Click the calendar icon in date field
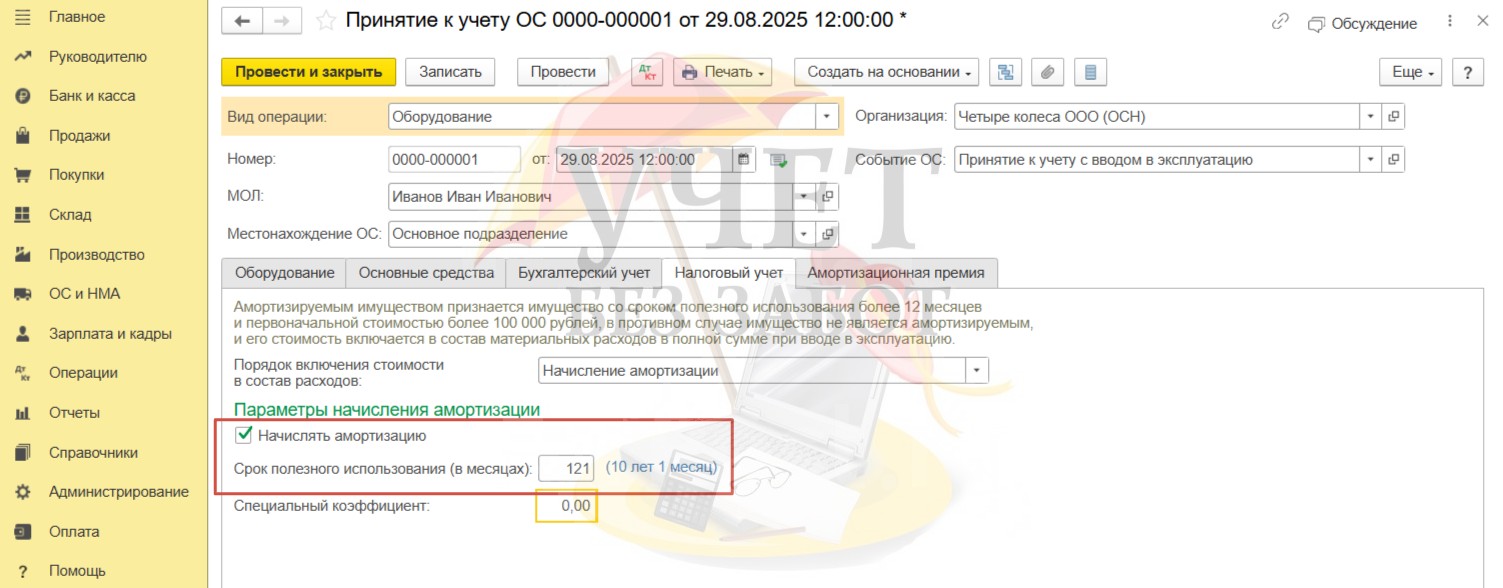Viewport: 1503px width, 588px height. coord(742,159)
